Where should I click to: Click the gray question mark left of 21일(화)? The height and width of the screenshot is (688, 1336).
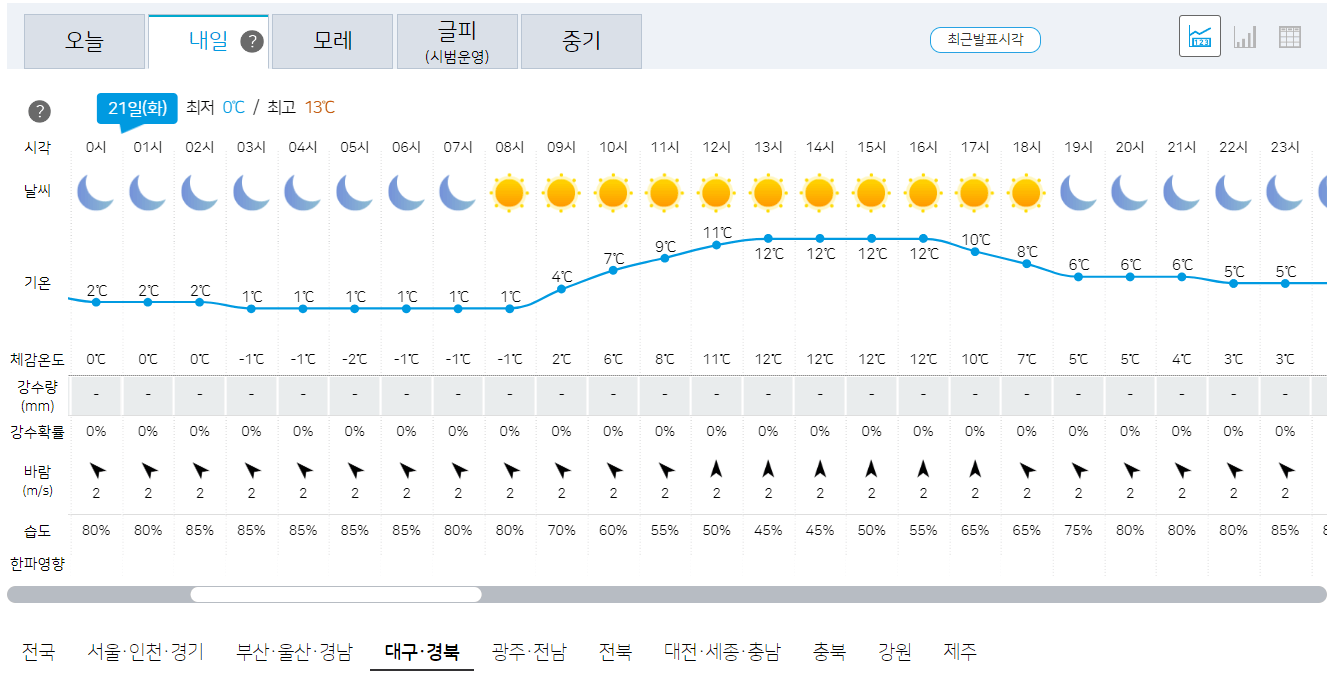click(x=40, y=111)
